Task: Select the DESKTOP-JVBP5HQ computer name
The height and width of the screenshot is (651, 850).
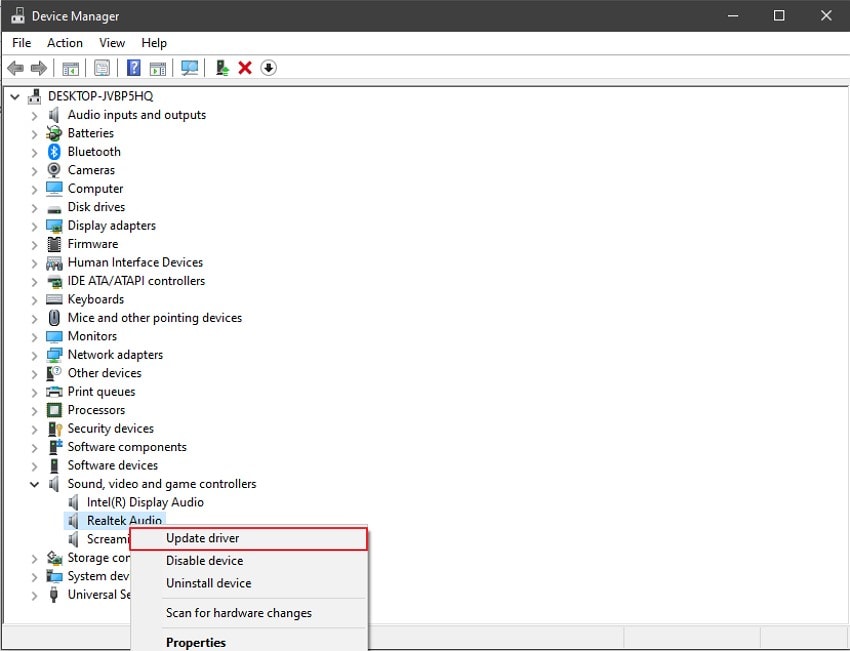Action: coord(101,96)
